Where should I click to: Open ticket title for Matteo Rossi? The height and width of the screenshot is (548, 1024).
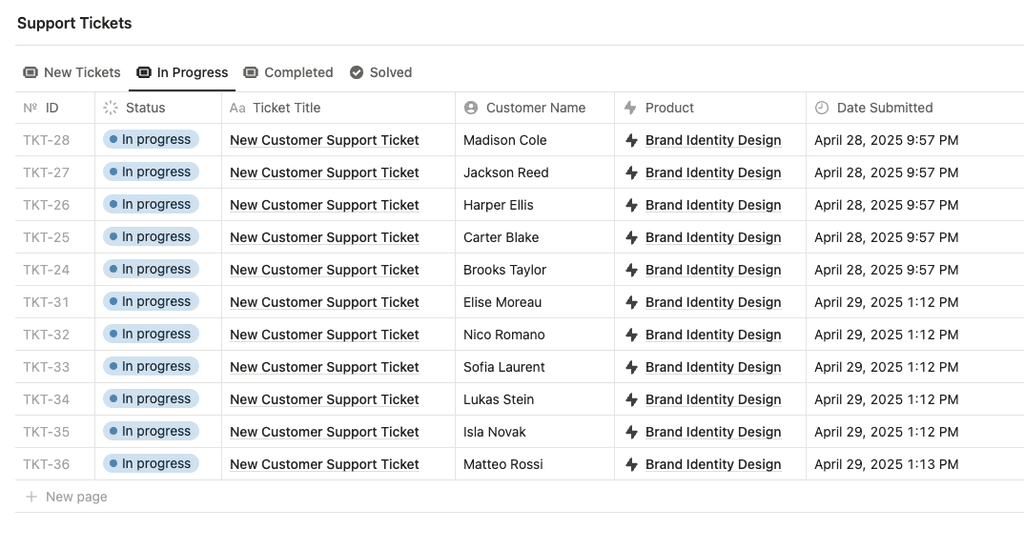coord(325,464)
